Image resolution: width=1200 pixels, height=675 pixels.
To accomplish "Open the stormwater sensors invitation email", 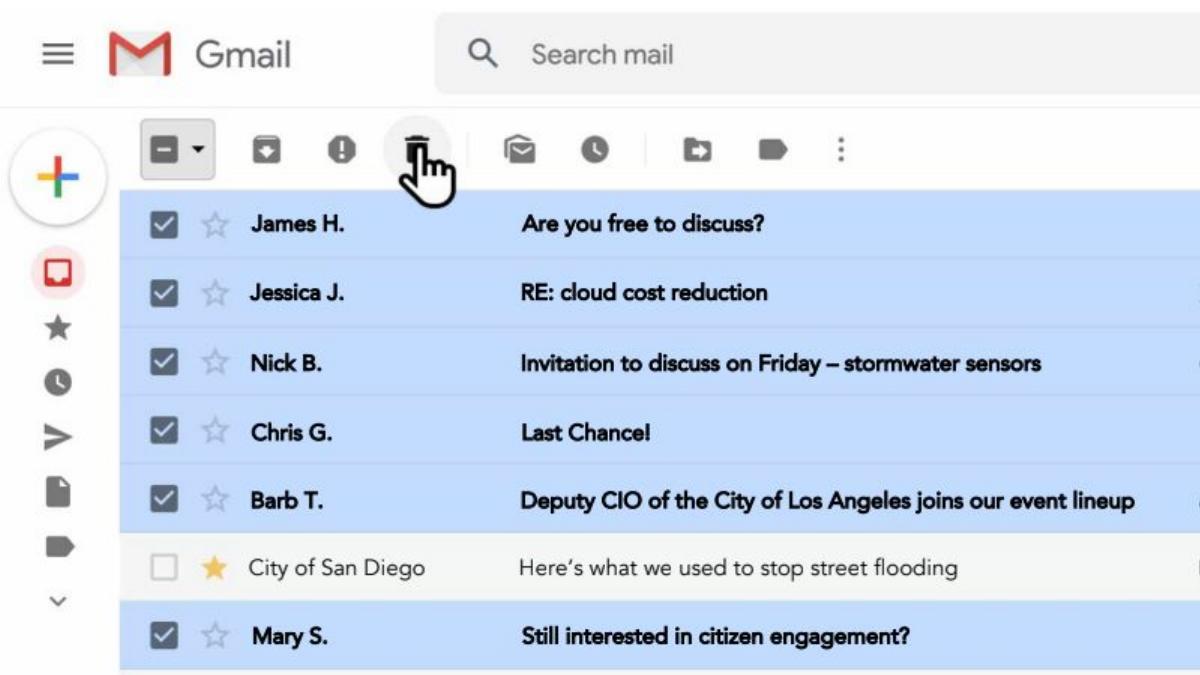I will click(x=781, y=363).
